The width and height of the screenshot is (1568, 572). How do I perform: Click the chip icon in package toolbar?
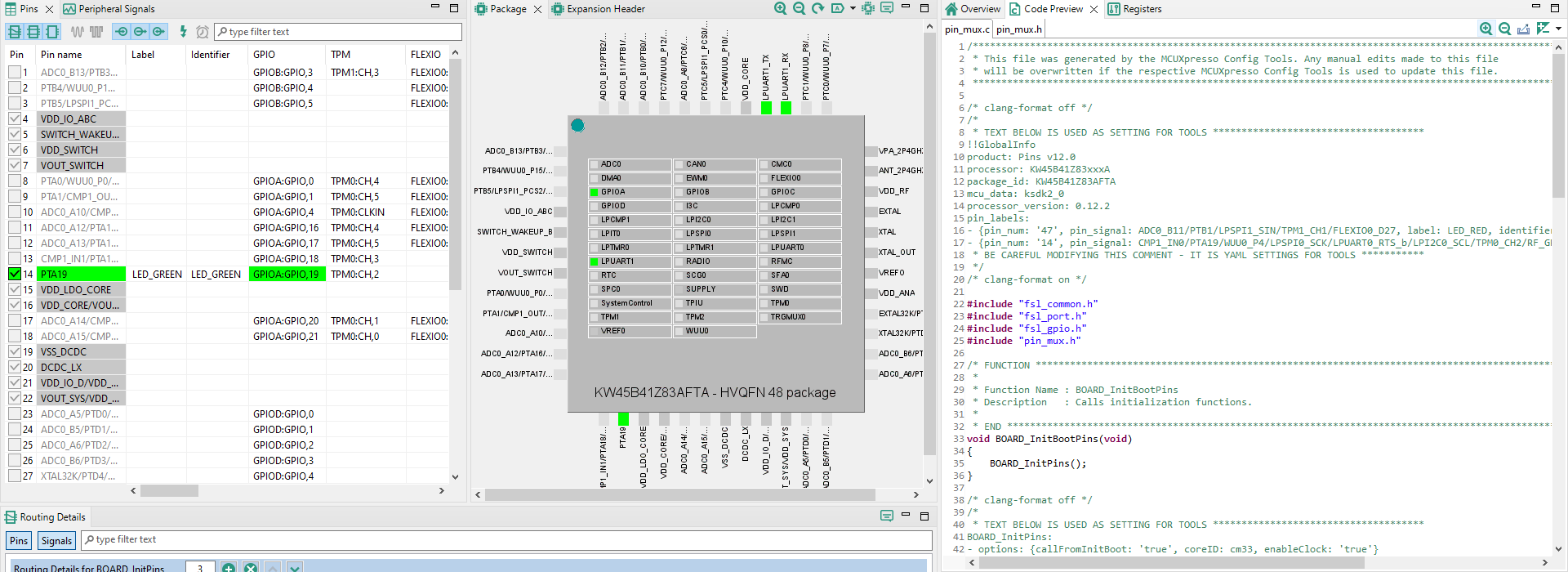coord(867,9)
